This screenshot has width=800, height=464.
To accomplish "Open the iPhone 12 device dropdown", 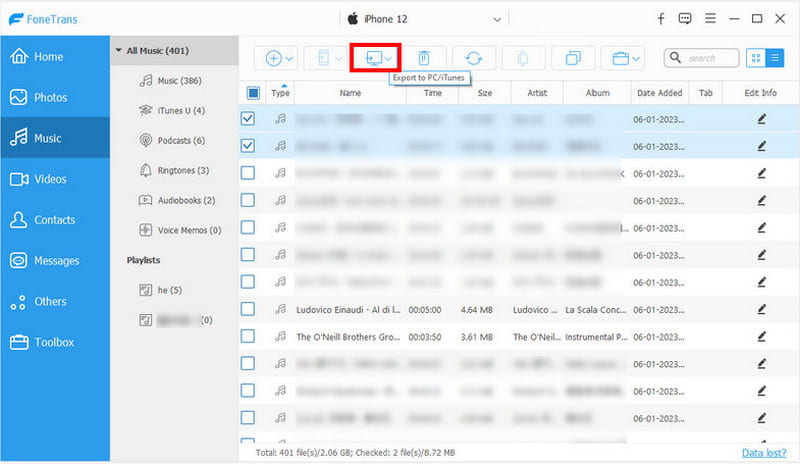I will point(424,19).
